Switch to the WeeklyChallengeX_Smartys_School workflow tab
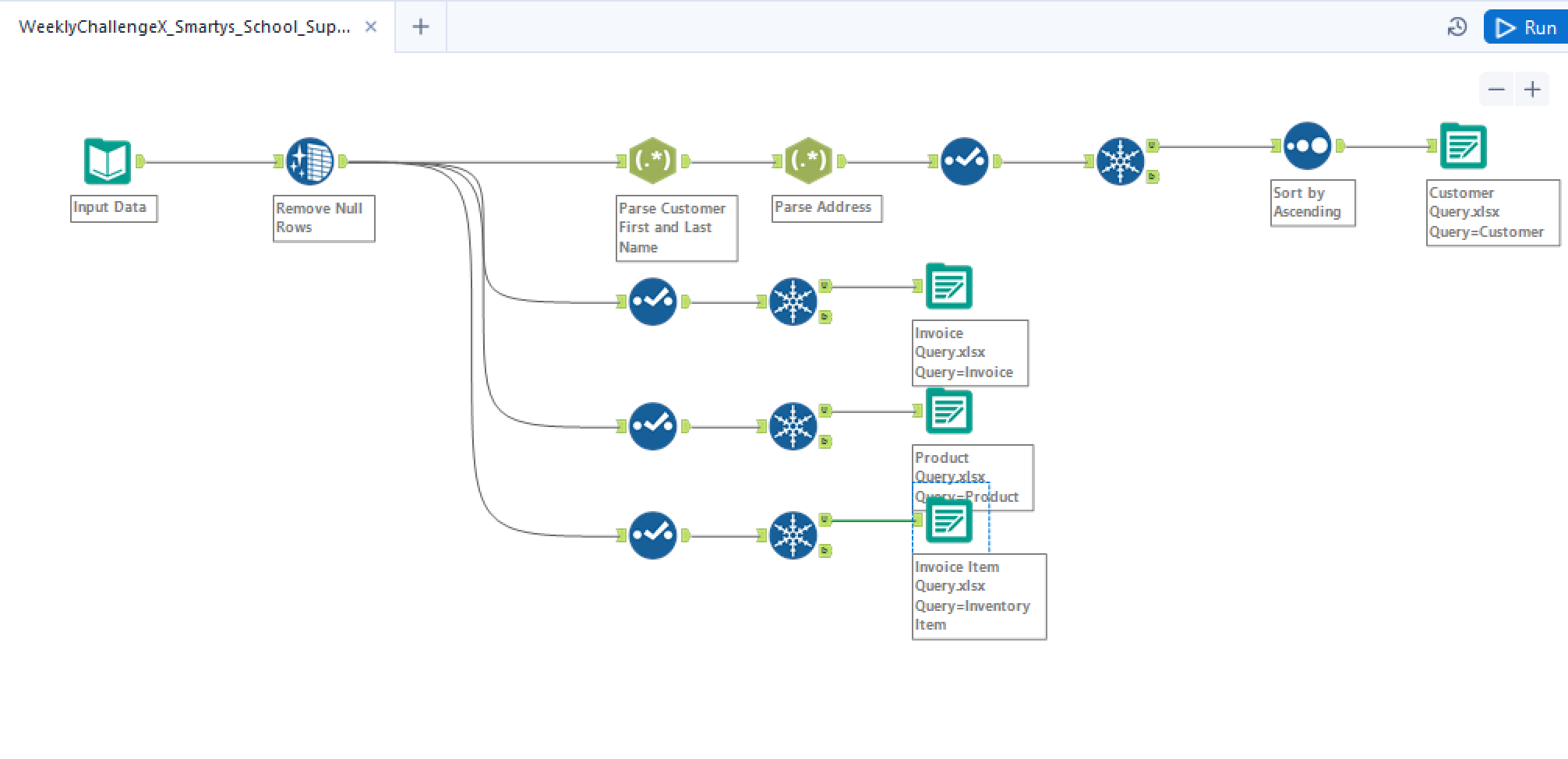 184,27
